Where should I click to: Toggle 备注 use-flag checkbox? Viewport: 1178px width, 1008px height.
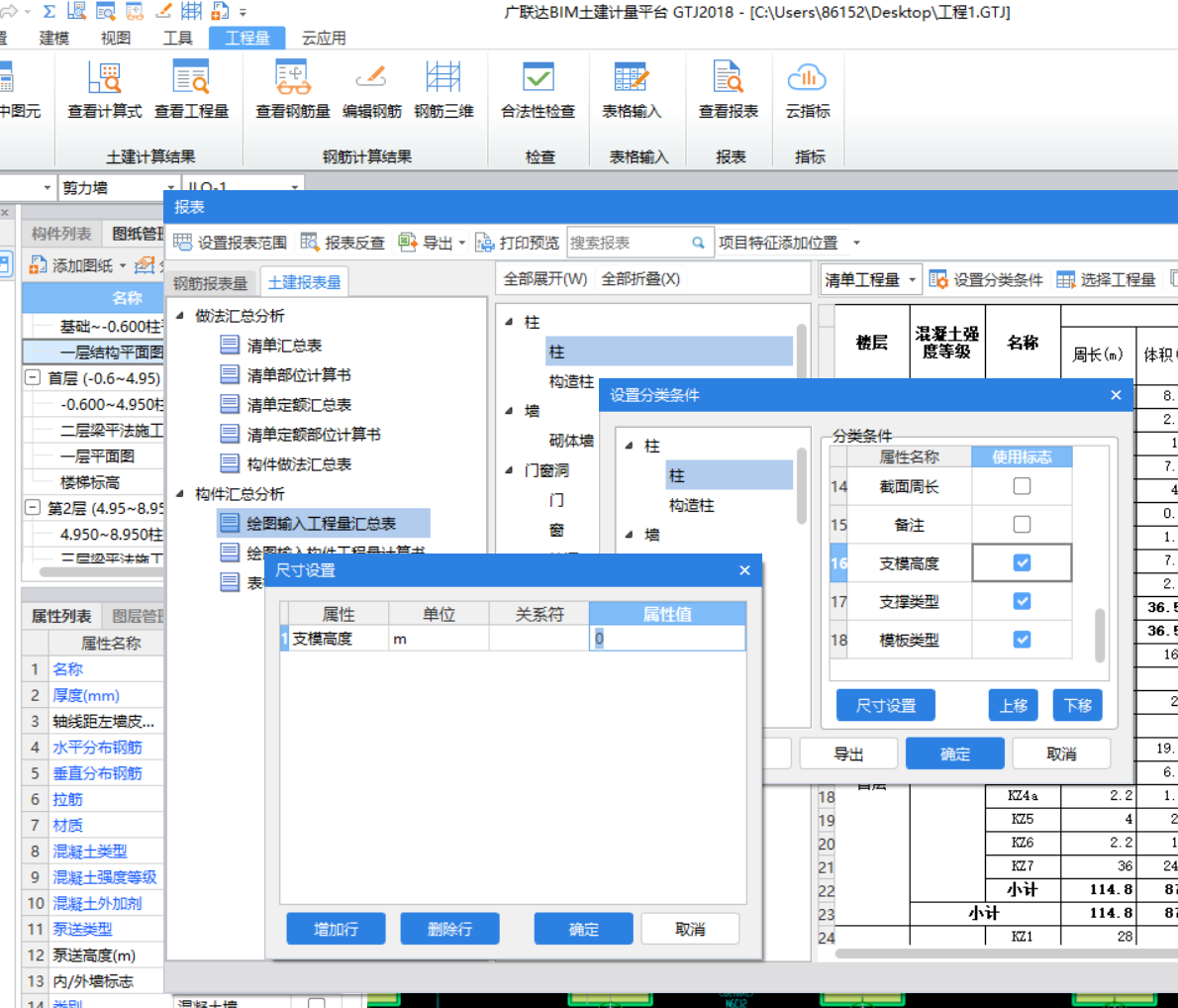[1022, 525]
